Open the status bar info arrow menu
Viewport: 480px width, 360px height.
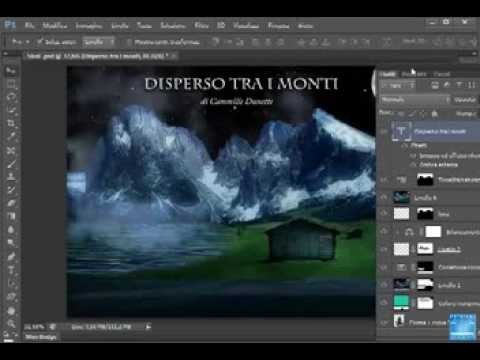coord(149,327)
